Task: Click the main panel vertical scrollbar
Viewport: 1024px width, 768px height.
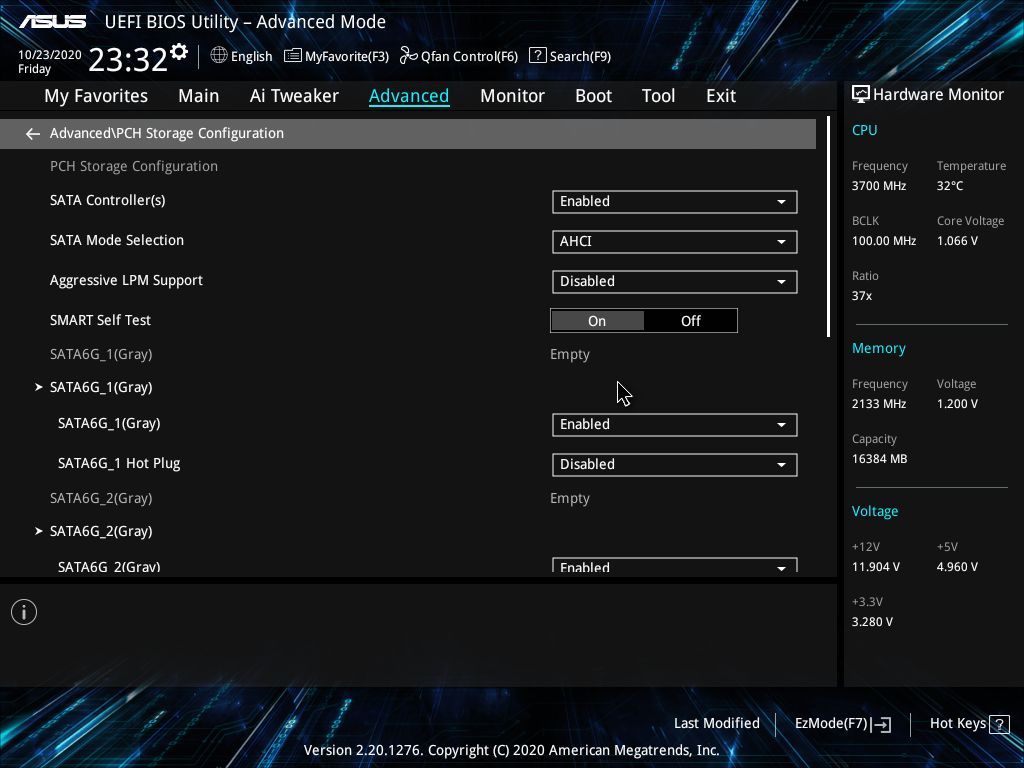Action: coord(828,227)
